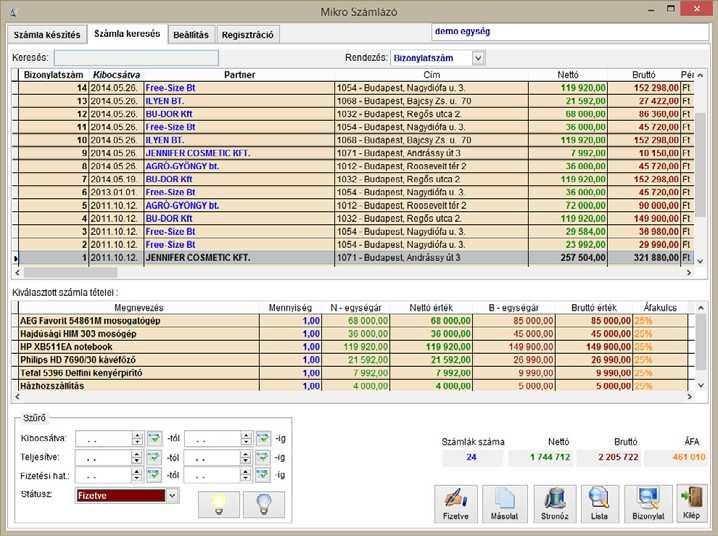
Task: Open the Bizonylat document button
Action: pyautogui.click(x=648, y=504)
